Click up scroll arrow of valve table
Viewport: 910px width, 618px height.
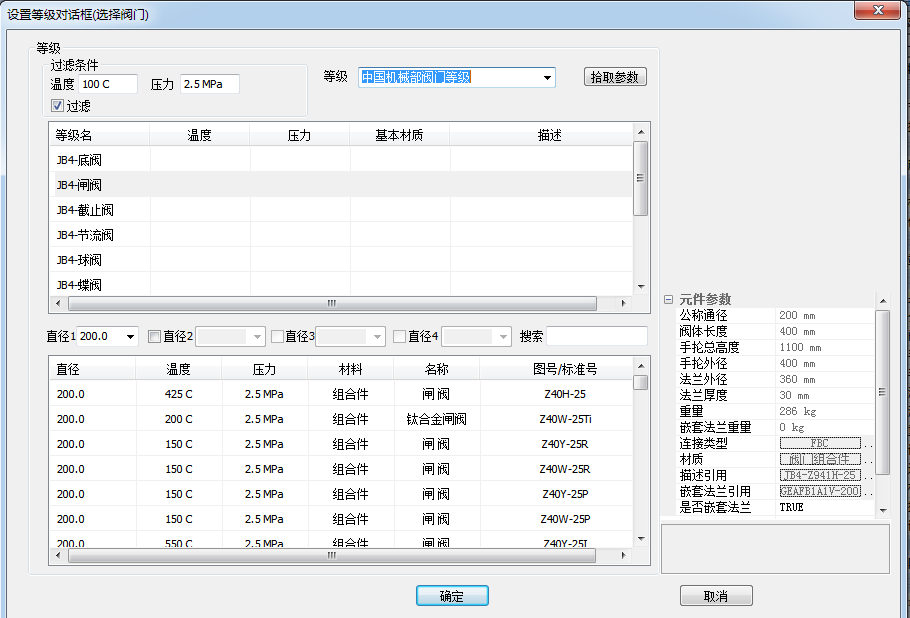coord(641,367)
